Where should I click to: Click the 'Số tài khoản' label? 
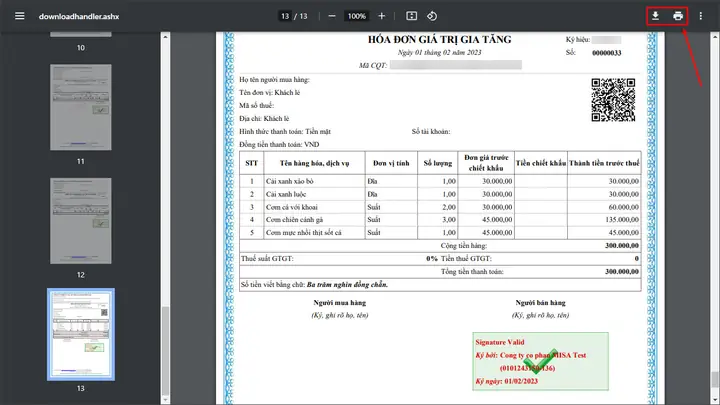point(431,131)
